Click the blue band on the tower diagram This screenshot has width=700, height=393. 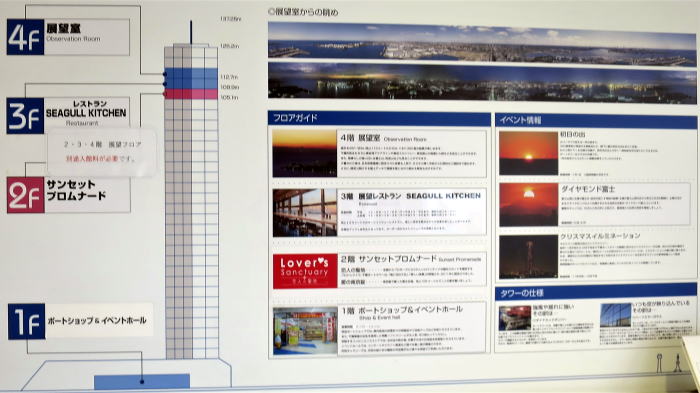191,78
